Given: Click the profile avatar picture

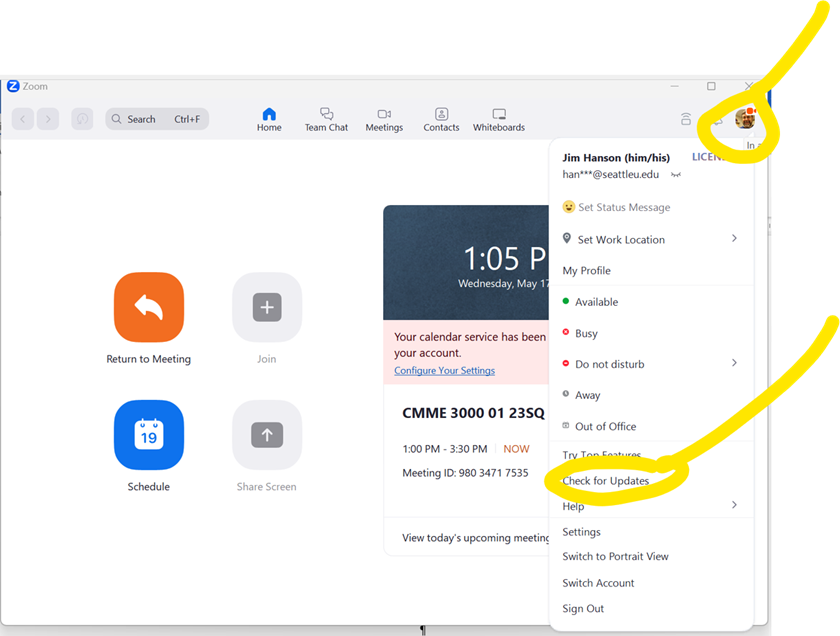Looking at the screenshot, I should (x=745, y=118).
